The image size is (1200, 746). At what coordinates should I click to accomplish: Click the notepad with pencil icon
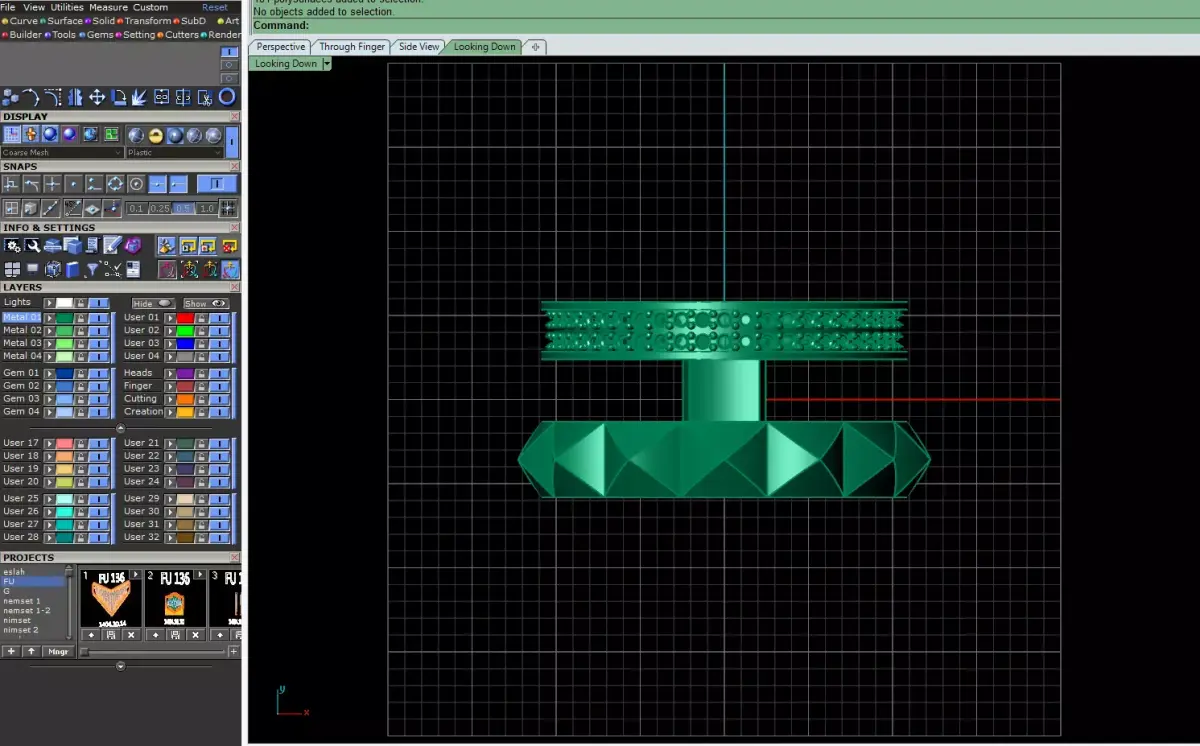tap(113, 244)
